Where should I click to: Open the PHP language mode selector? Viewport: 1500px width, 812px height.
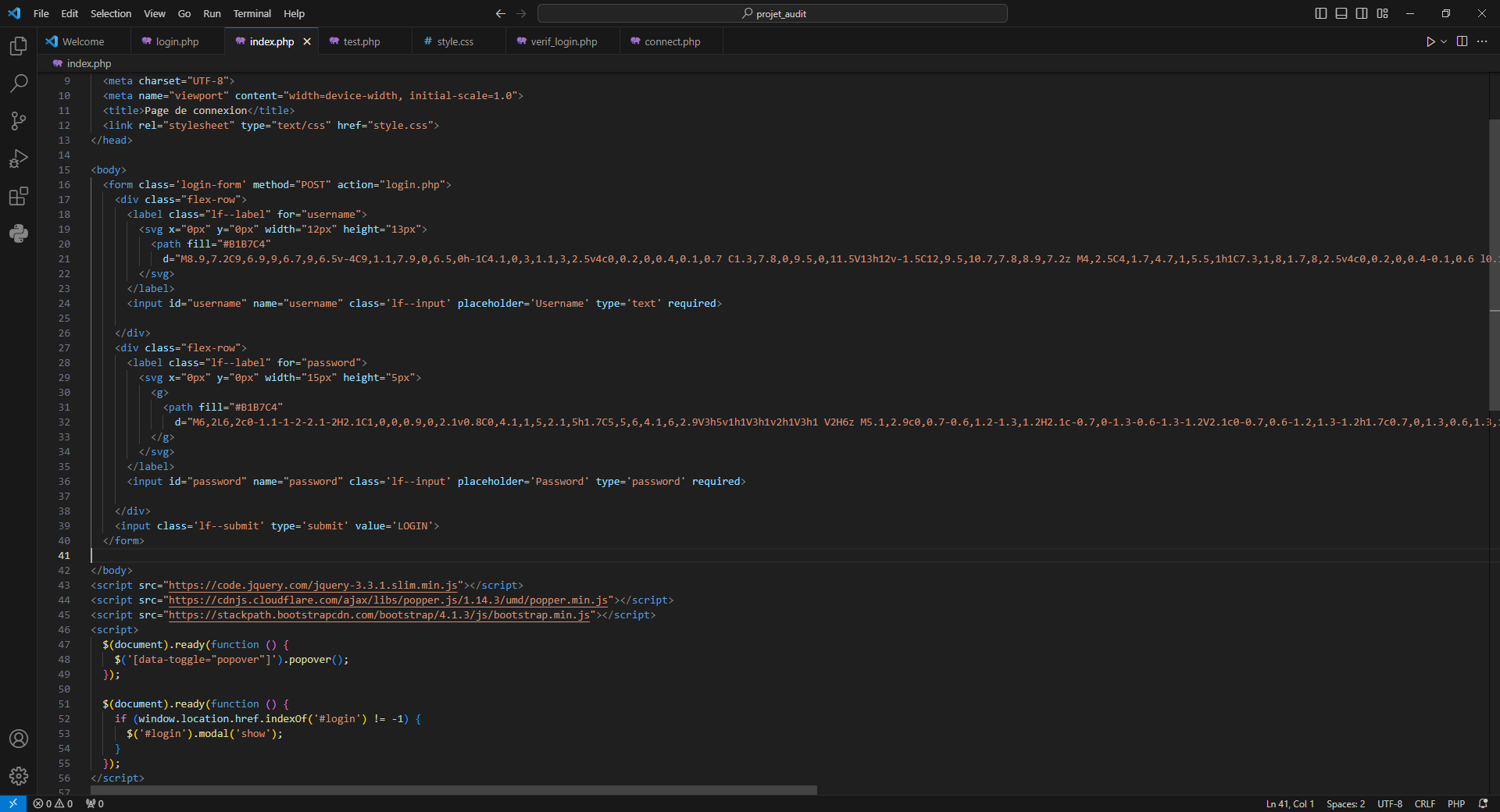click(1455, 803)
